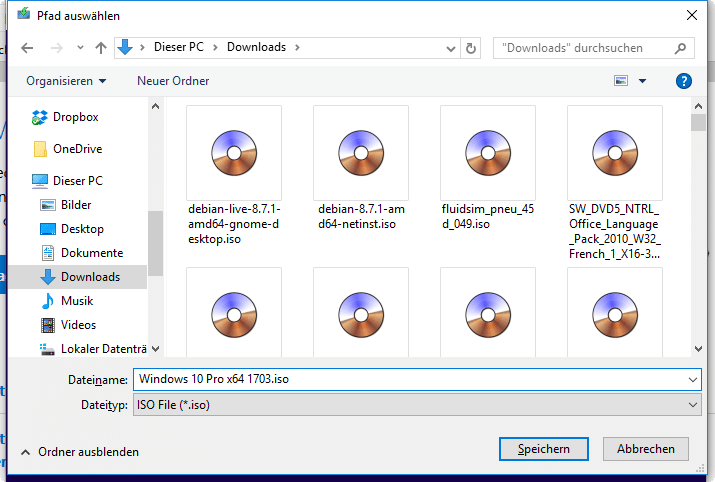The image size is (715, 482).
Task: Change the view with the view icon
Action: pos(621,81)
